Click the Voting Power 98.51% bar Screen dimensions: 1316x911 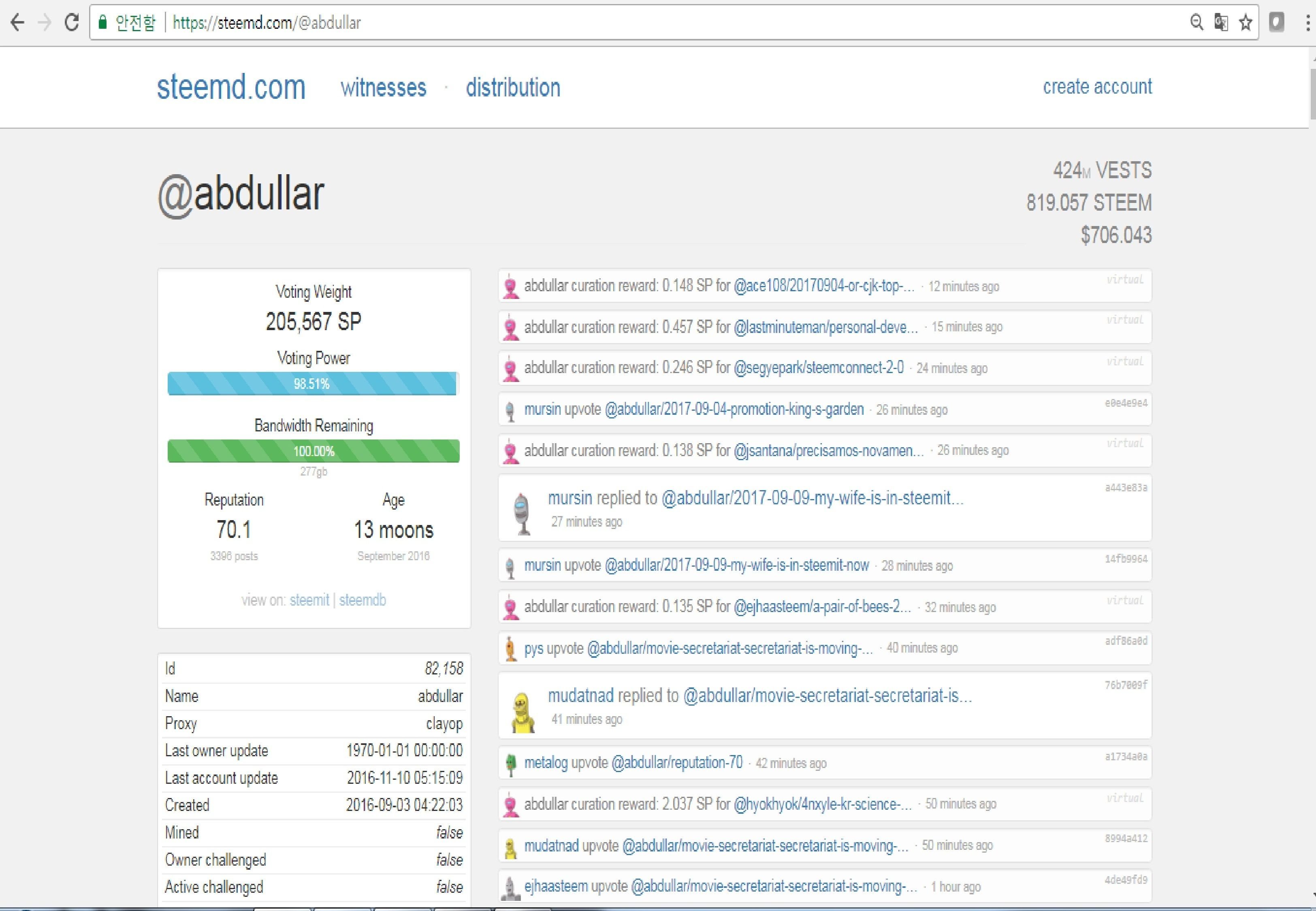point(312,384)
